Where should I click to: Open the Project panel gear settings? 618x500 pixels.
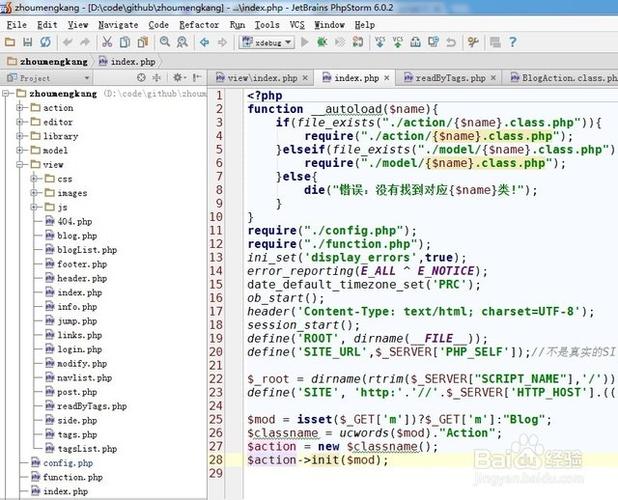tap(178, 78)
